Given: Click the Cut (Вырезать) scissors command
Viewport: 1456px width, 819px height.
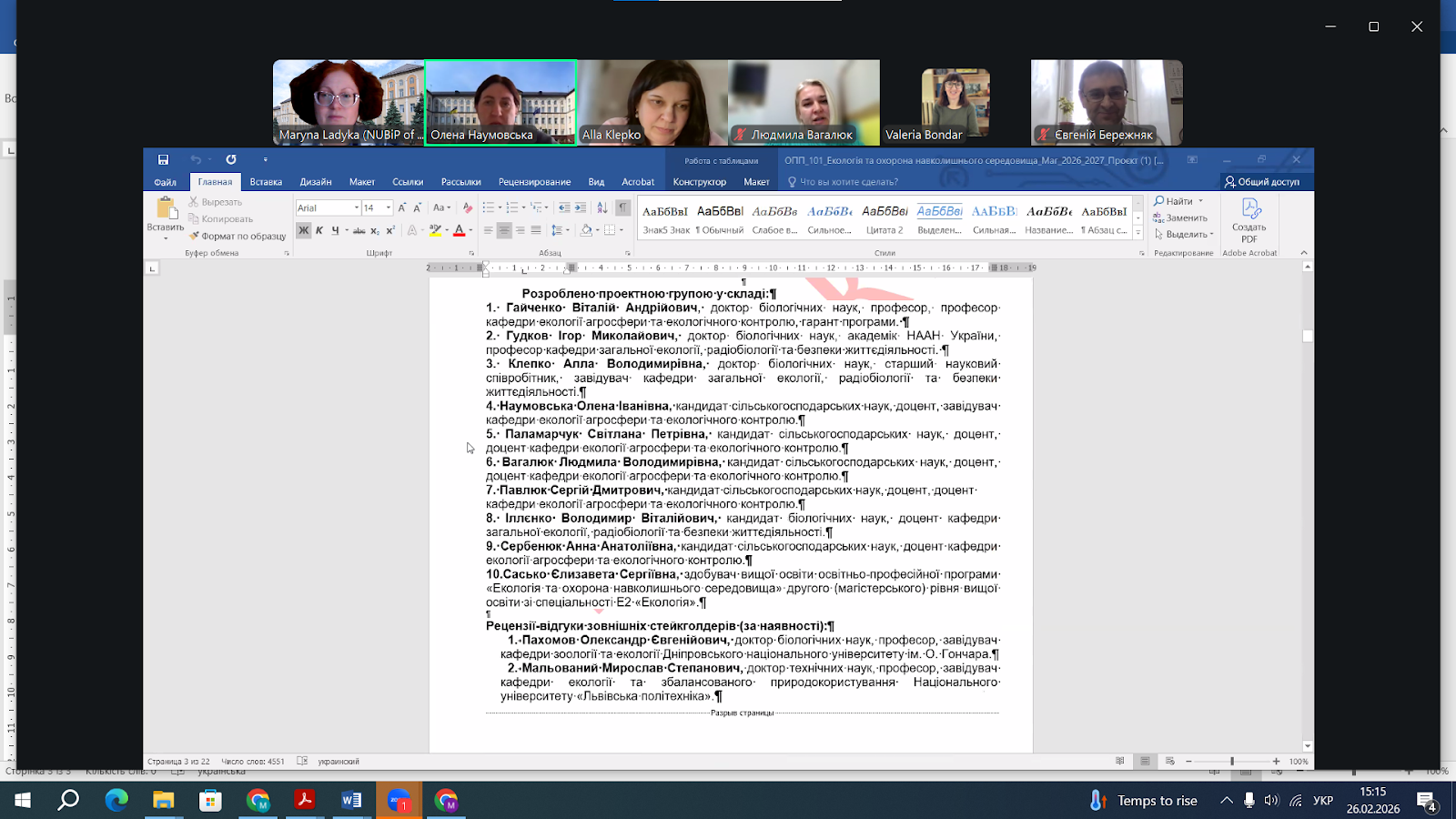Looking at the screenshot, I should coord(216,202).
